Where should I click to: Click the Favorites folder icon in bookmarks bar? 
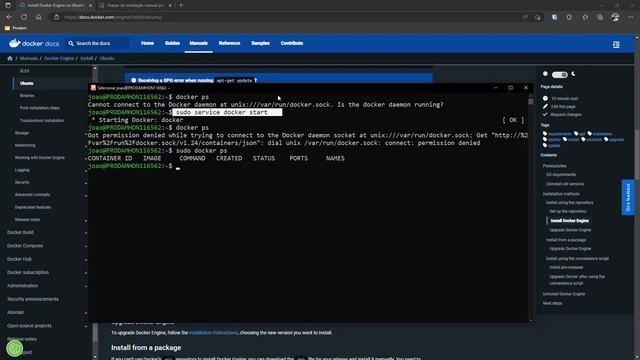click(7, 28)
